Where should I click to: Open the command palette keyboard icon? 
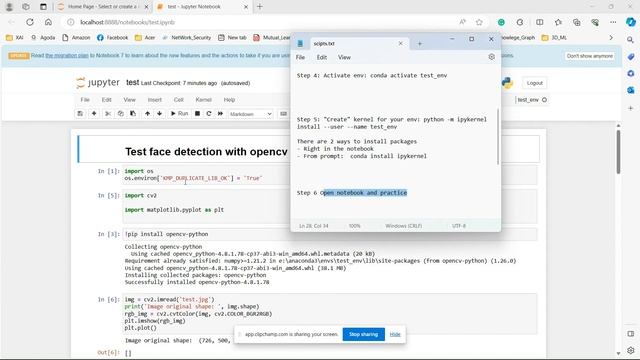pyautogui.click(x=284, y=113)
